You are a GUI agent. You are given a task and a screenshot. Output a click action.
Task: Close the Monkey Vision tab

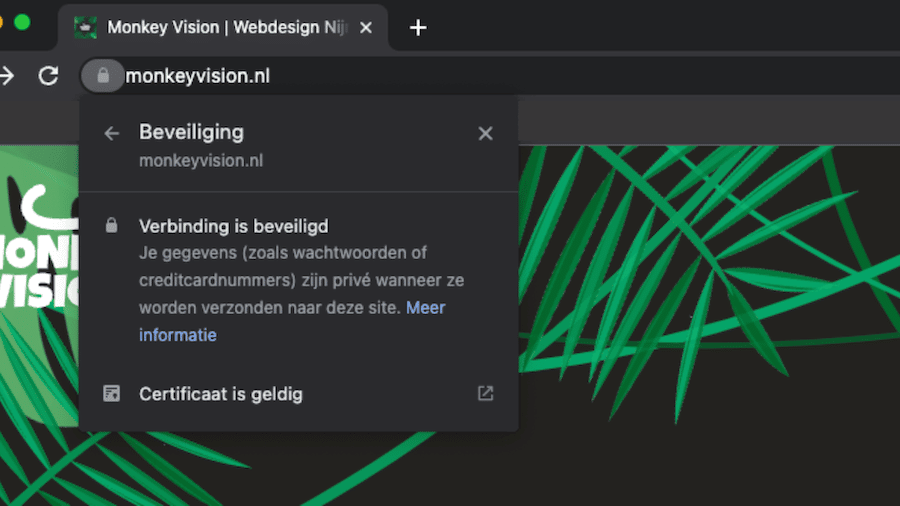pos(366,28)
